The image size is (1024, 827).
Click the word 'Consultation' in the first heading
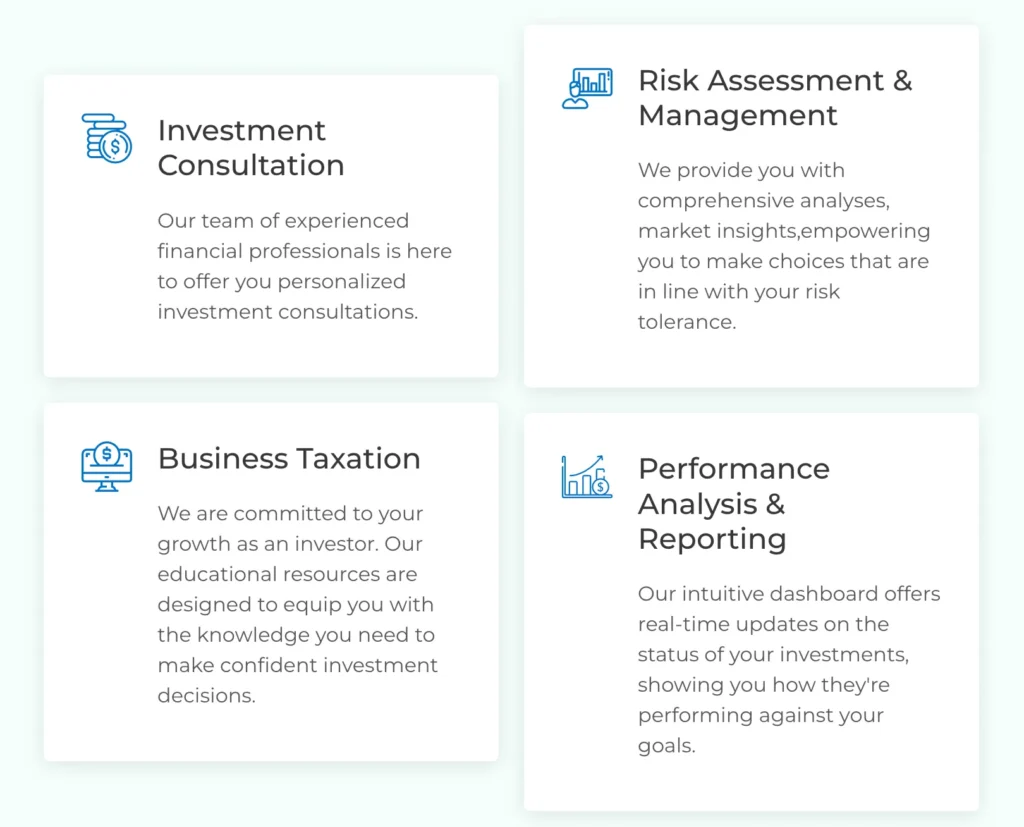[x=250, y=165]
